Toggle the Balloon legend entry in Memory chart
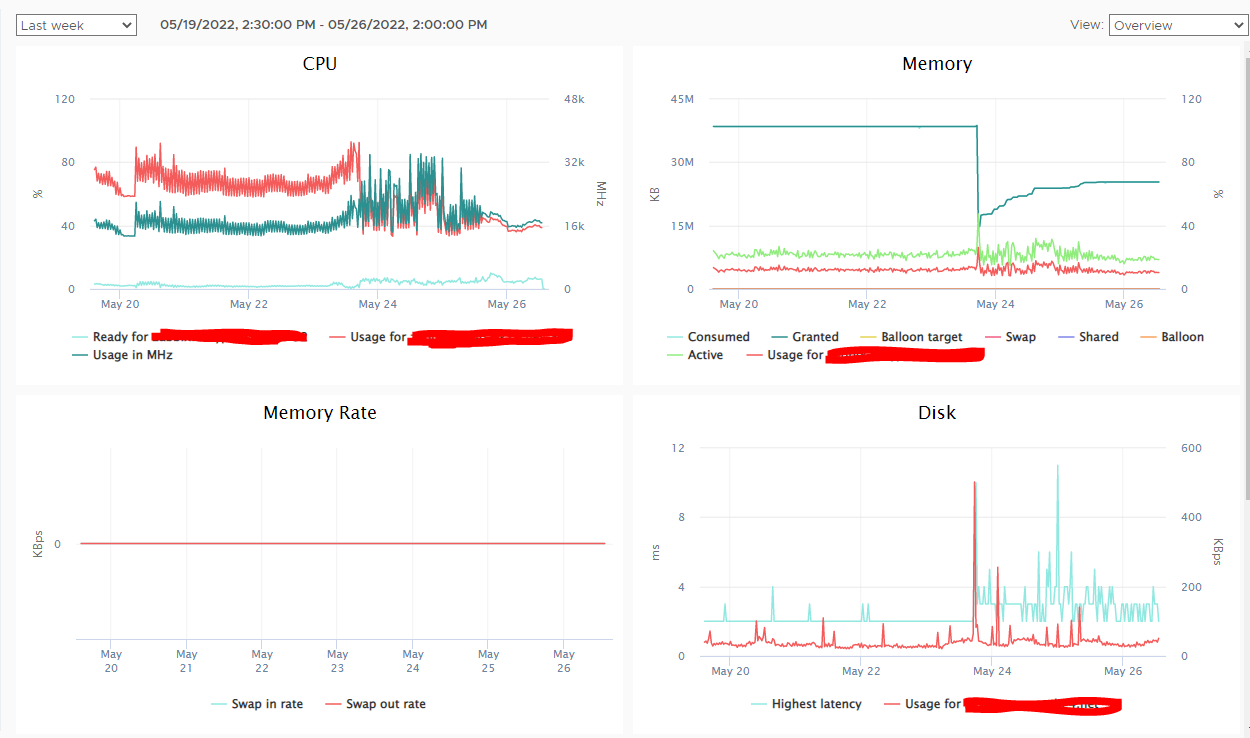 [x=1172, y=337]
